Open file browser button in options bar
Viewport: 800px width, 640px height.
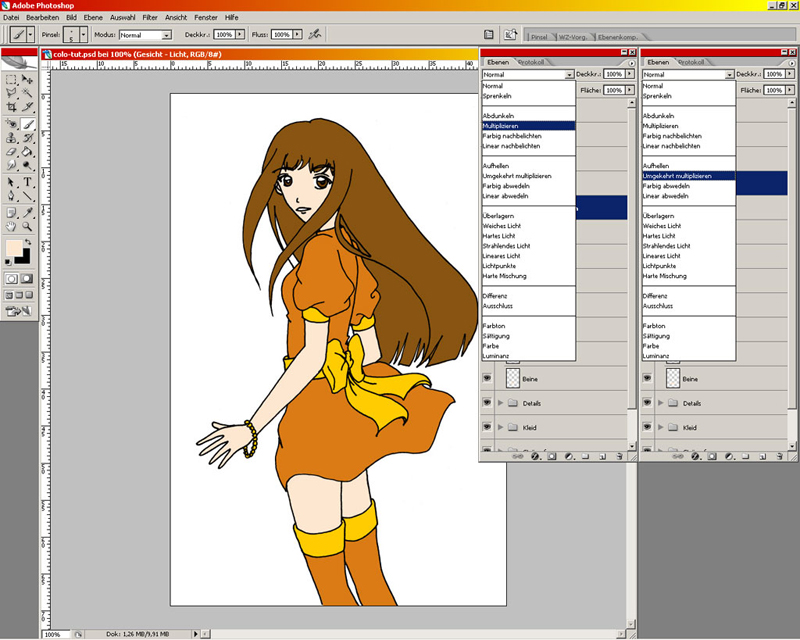pos(511,34)
